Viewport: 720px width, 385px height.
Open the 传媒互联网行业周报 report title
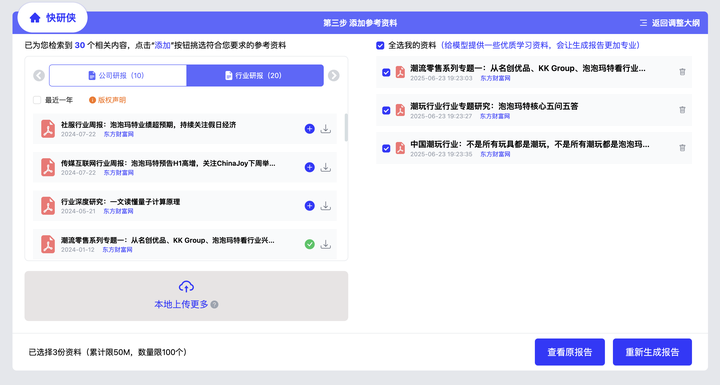168,164
